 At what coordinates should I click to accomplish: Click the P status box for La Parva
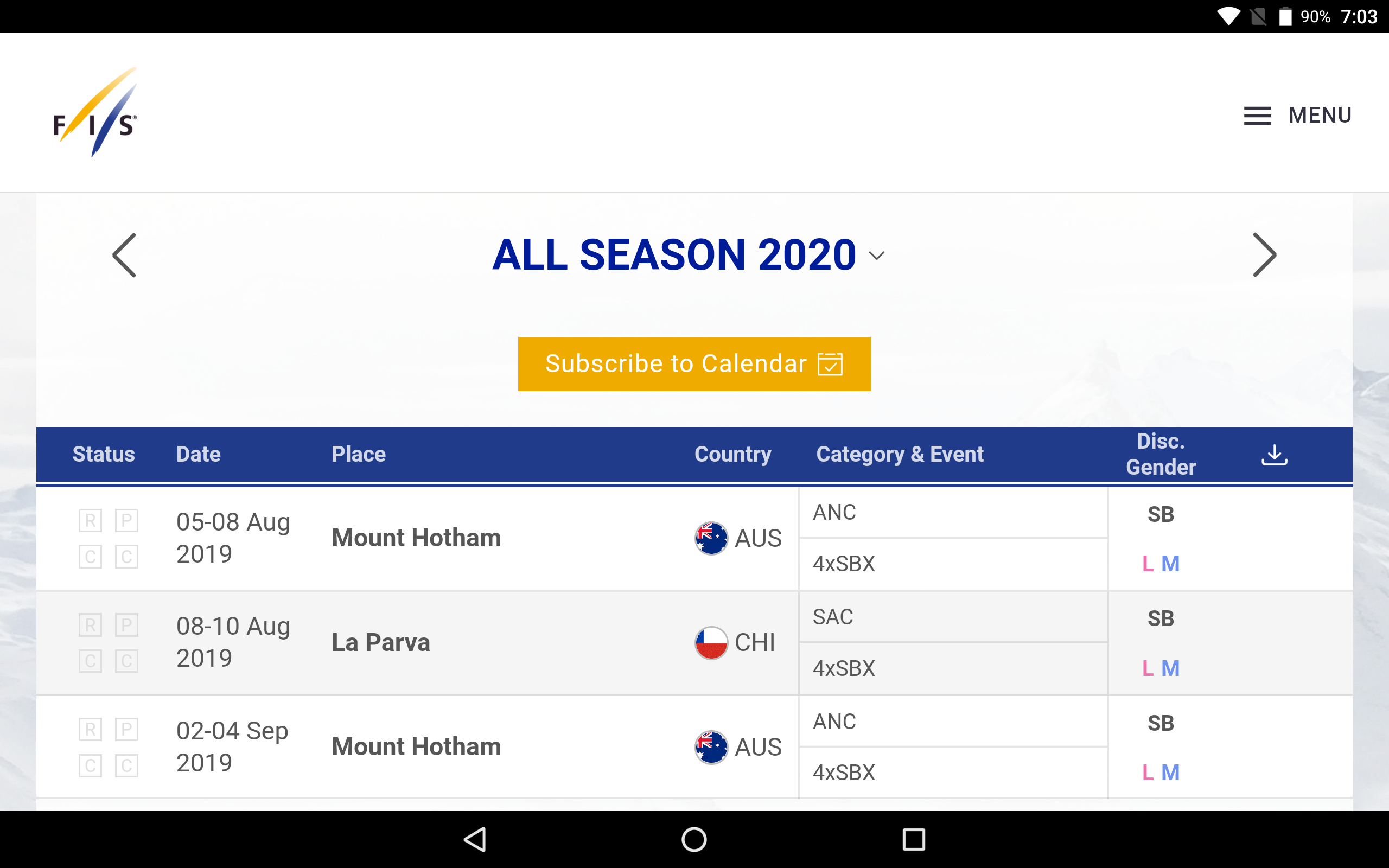tap(126, 624)
